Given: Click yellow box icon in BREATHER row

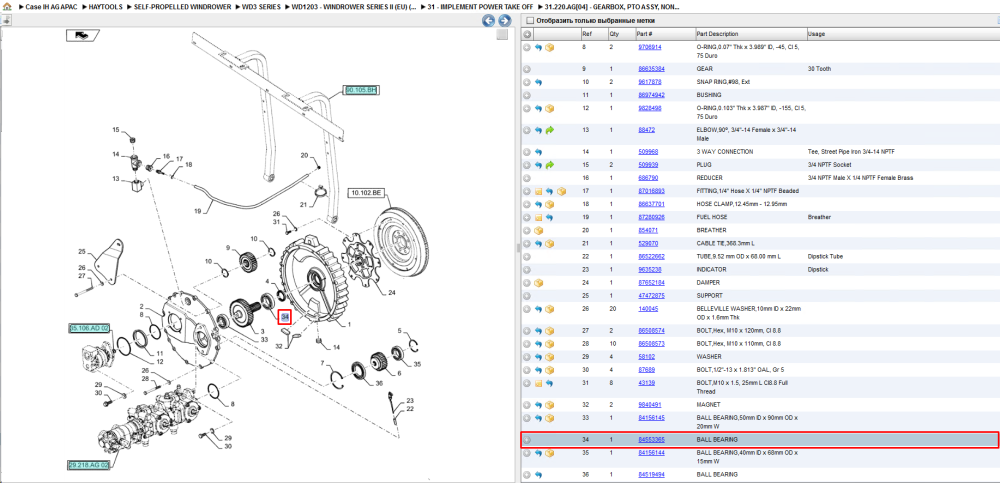Looking at the screenshot, I should tap(538, 230).
